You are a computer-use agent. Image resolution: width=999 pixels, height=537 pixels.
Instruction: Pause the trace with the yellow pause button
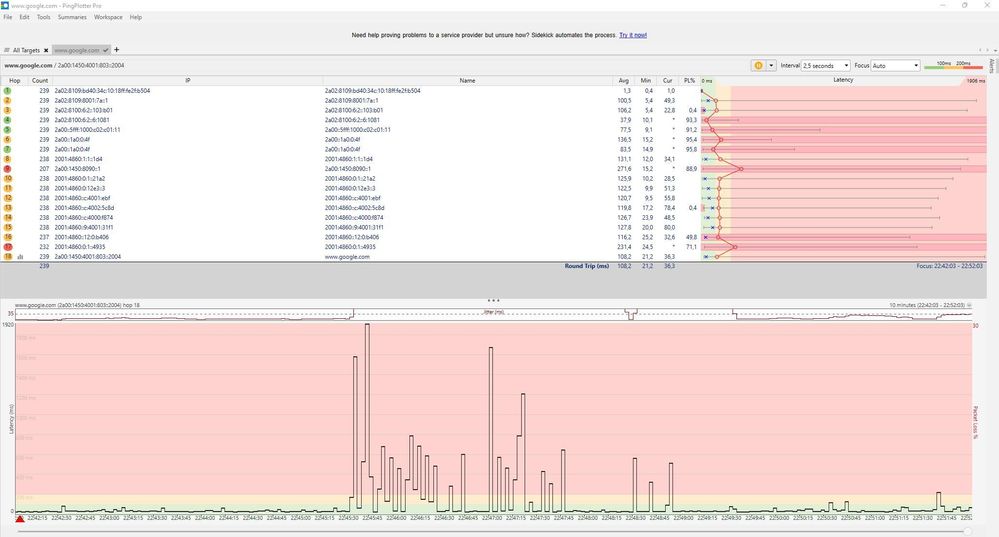(x=758, y=66)
